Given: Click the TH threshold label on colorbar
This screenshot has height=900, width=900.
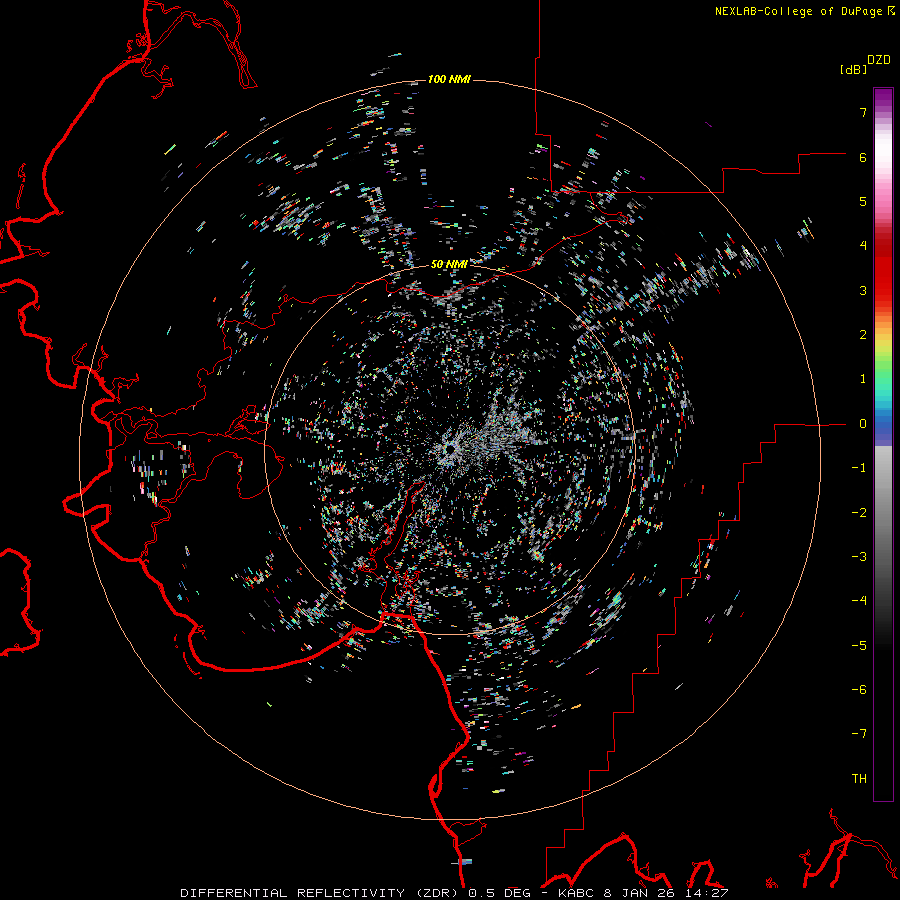Looking at the screenshot, I should [859, 779].
